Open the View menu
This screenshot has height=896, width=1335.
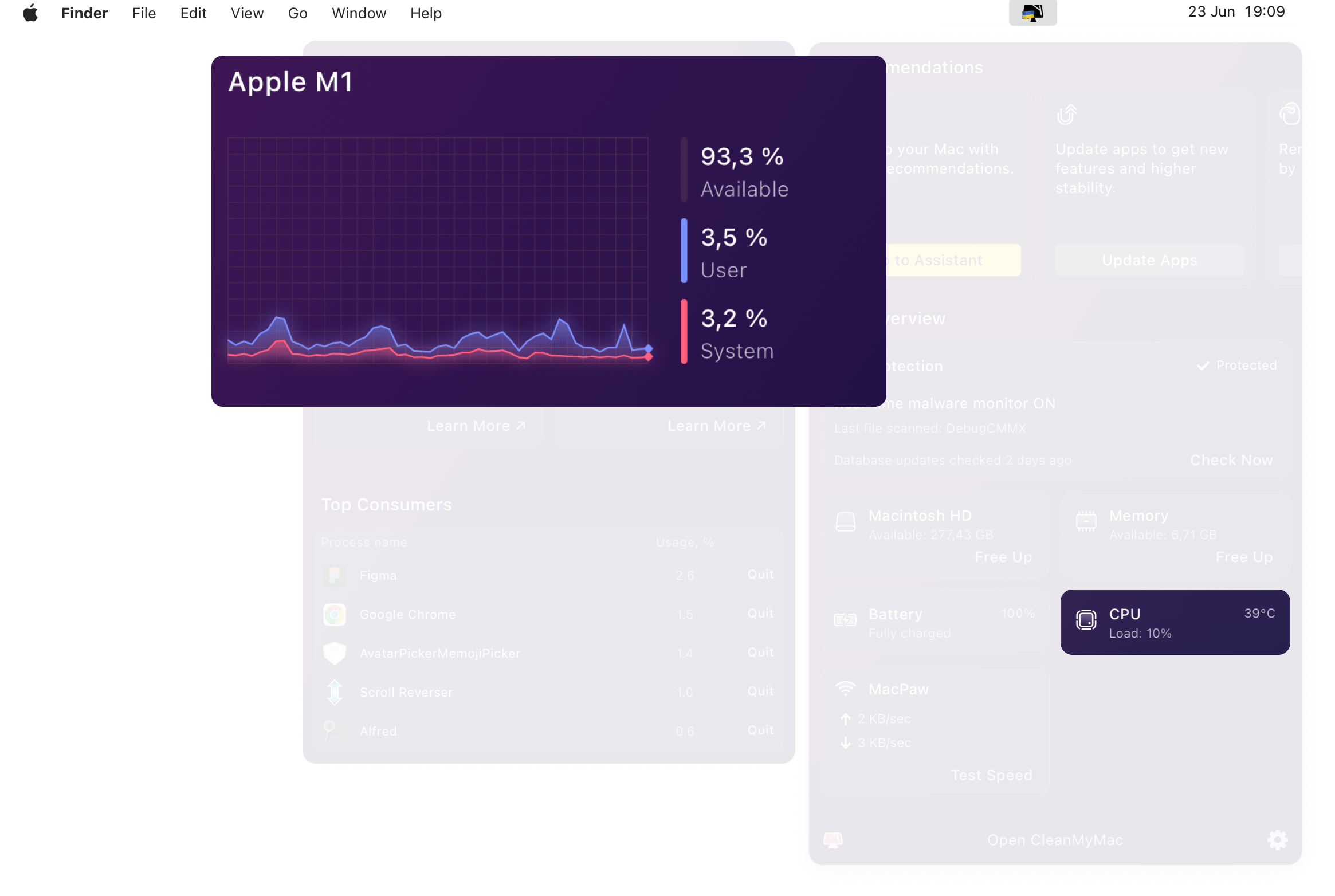click(x=247, y=13)
